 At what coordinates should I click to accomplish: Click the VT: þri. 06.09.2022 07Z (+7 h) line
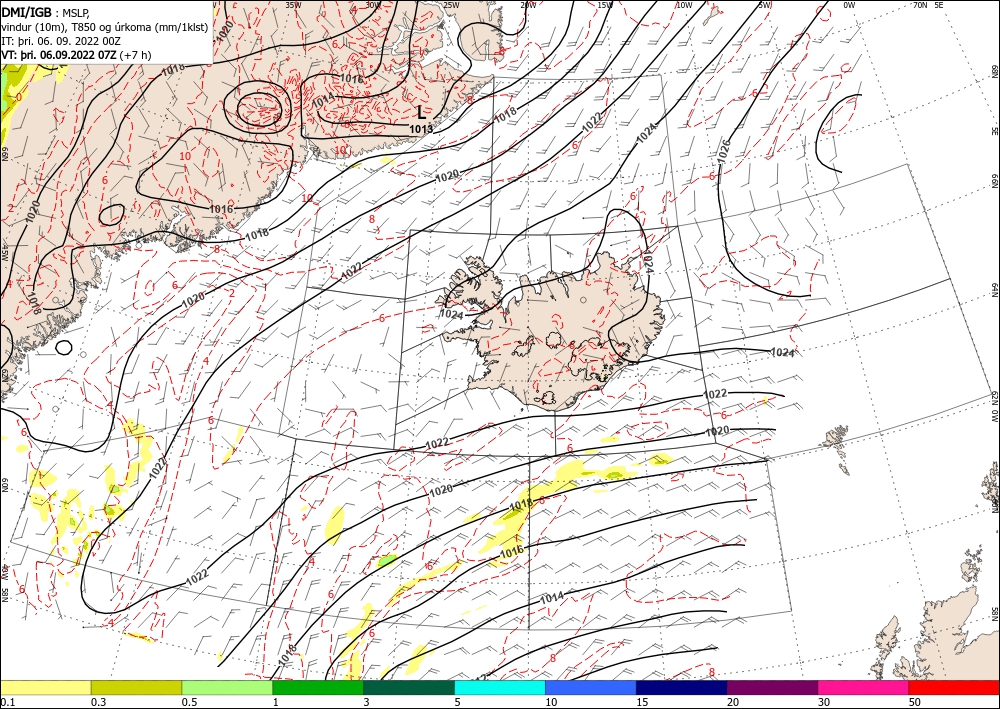click(x=77, y=55)
